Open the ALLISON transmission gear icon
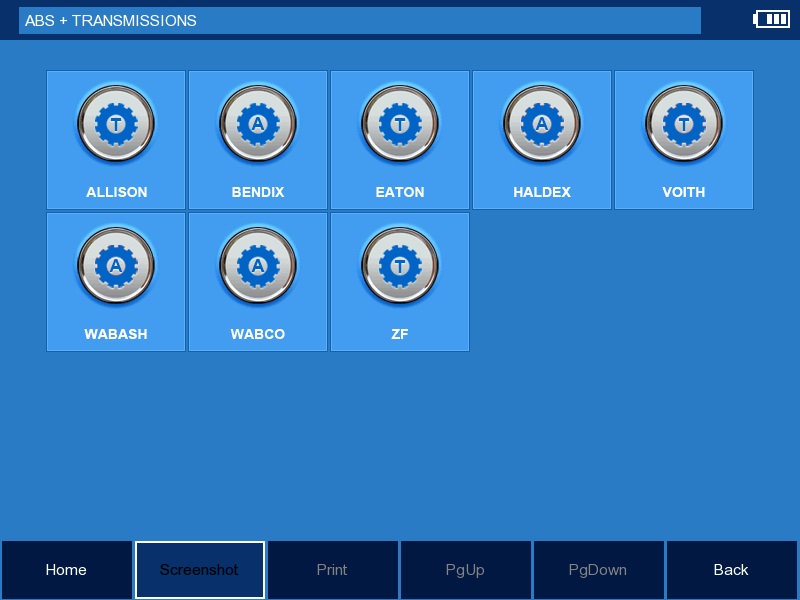Viewport: 800px width, 600px height. coord(116,123)
